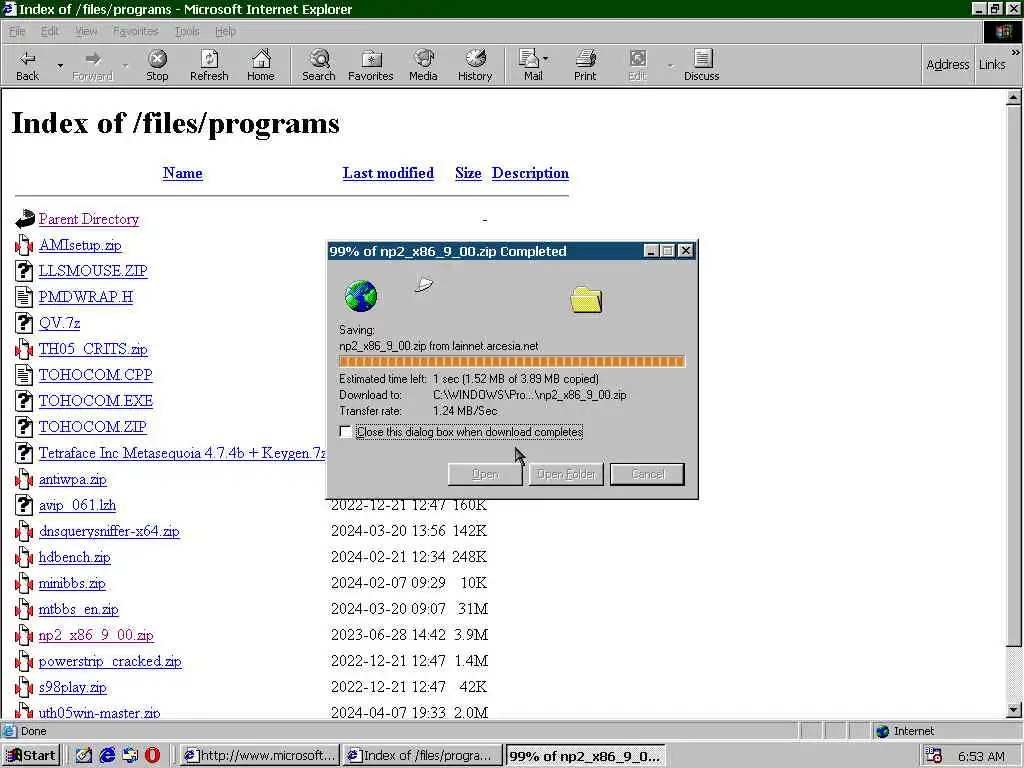1024x768 pixels.
Task: Open Discuss toolbar button
Action: tap(701, 65)
